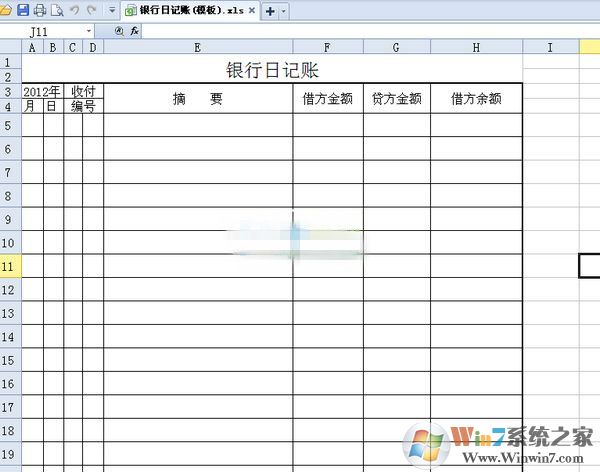The width and height of the screenshot is (600, 472).
Task: Click the 借方余额 header cell
Action: click(x=476, y=98)
